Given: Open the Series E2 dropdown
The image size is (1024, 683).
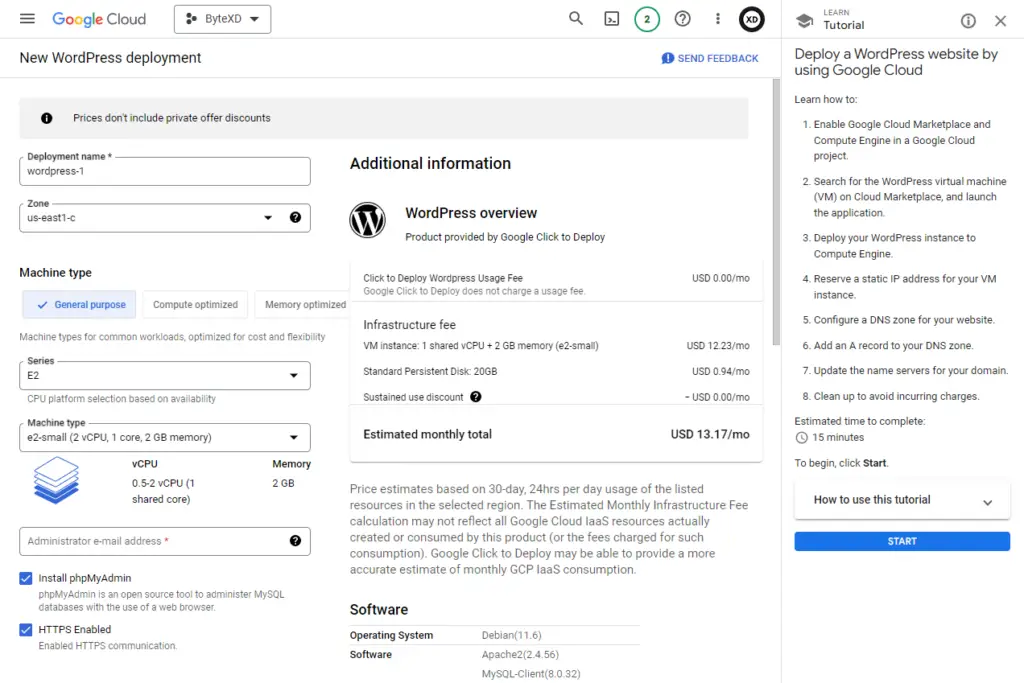Looking at the screenshot, I should [165, 375].
